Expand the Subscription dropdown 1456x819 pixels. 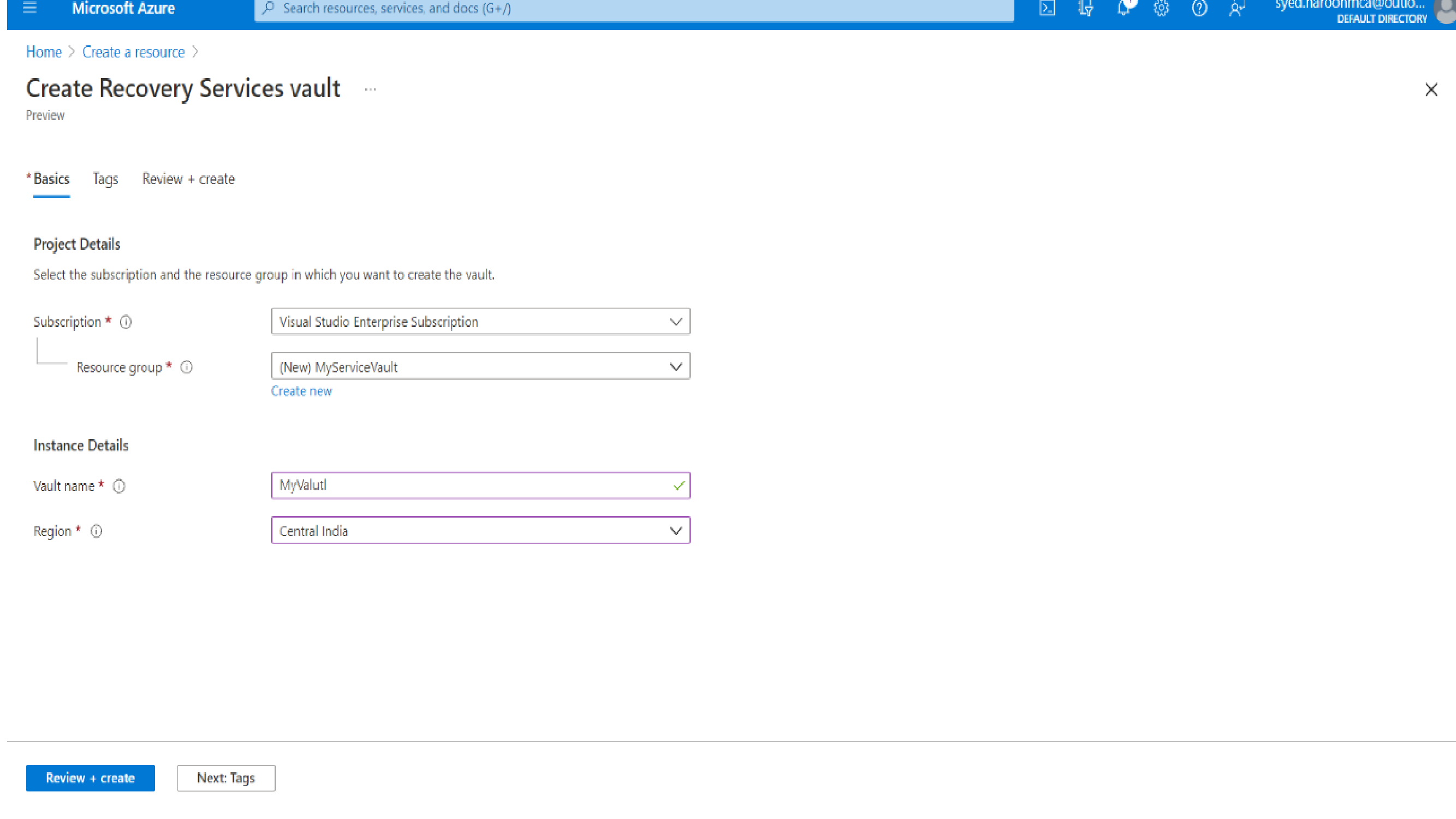pos(480,322)
